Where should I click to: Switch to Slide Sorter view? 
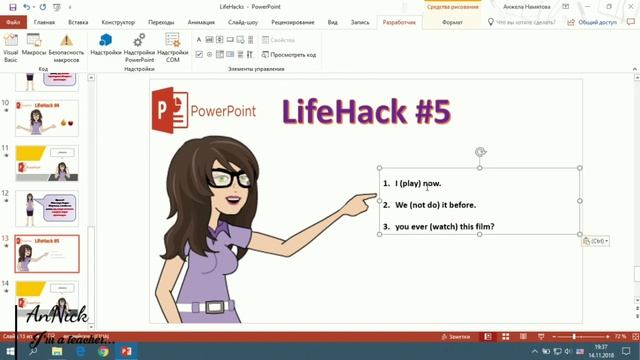[x=505, y=337]
